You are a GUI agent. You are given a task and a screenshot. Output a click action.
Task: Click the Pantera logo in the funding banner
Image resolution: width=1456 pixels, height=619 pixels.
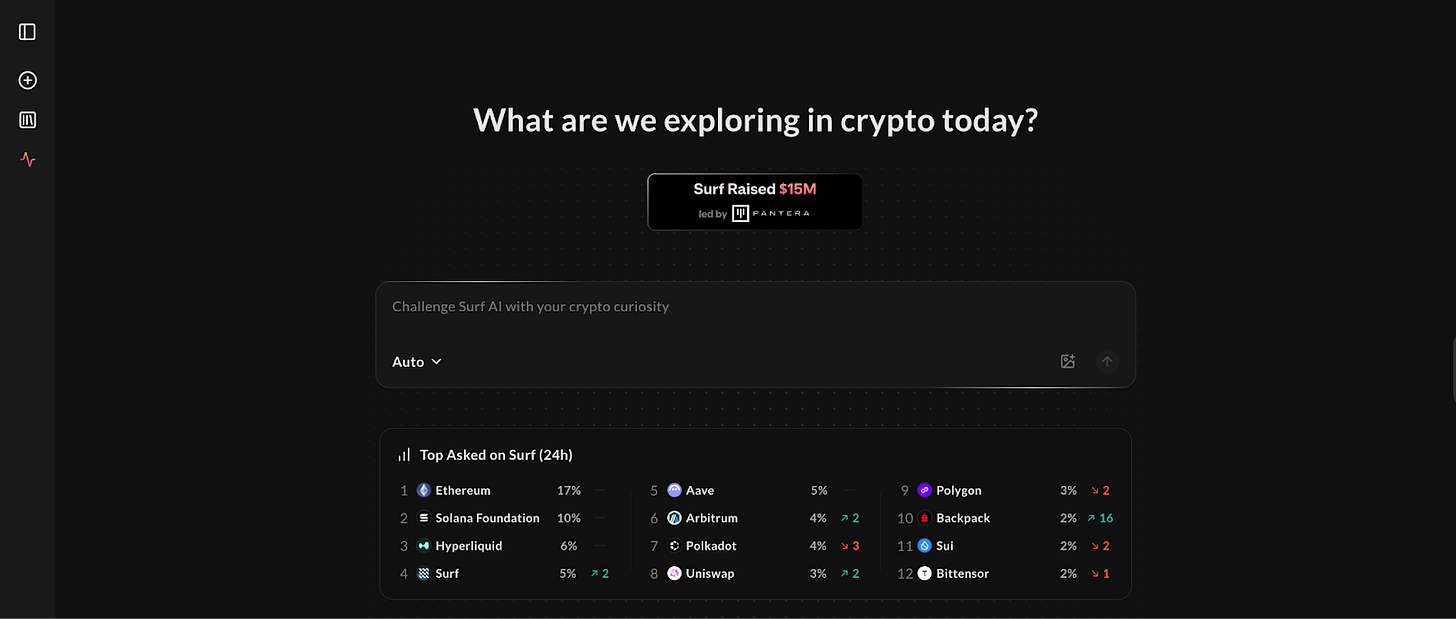[x=740, y=212]
